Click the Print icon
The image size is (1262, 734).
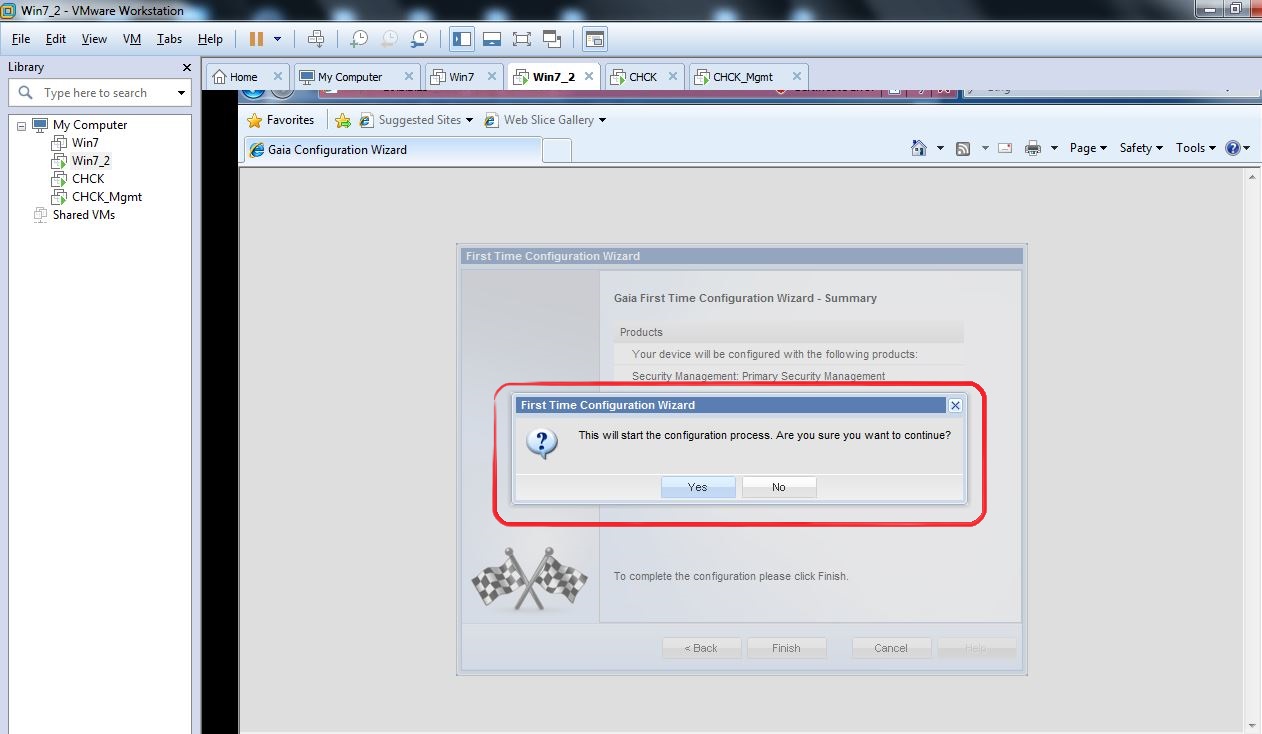1033,148
